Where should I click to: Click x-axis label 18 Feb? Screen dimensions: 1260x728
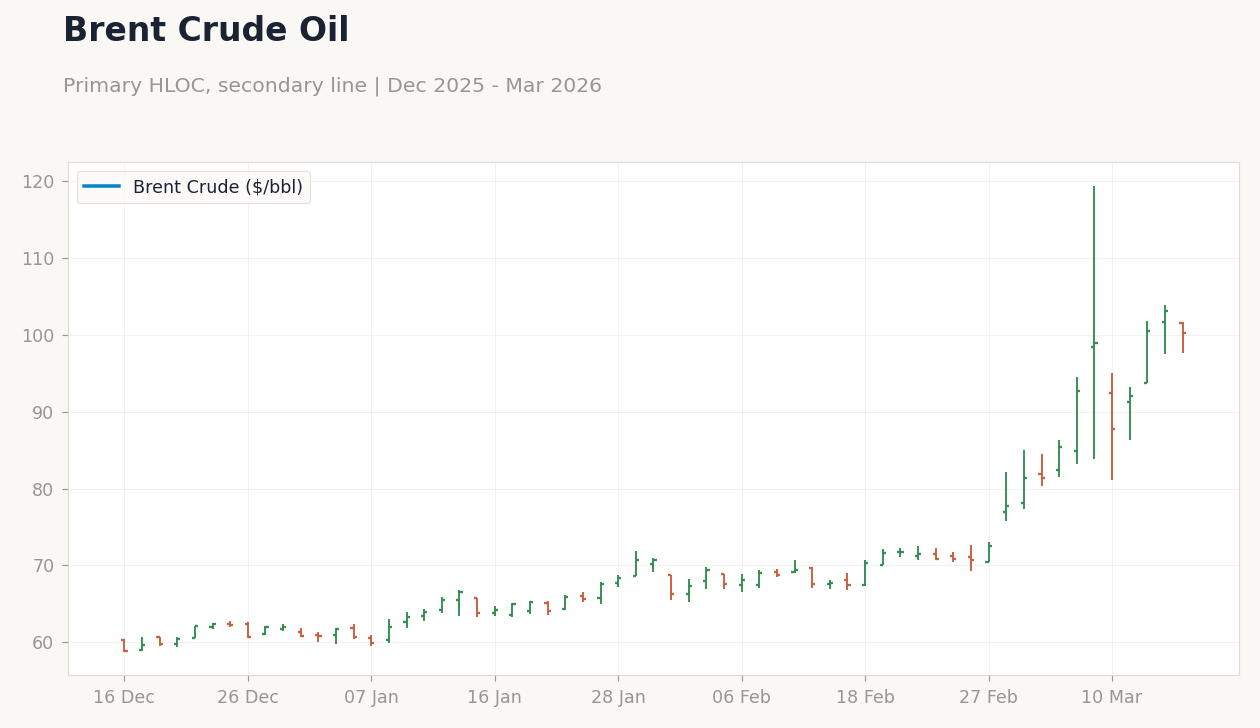(x=865, y=698)
